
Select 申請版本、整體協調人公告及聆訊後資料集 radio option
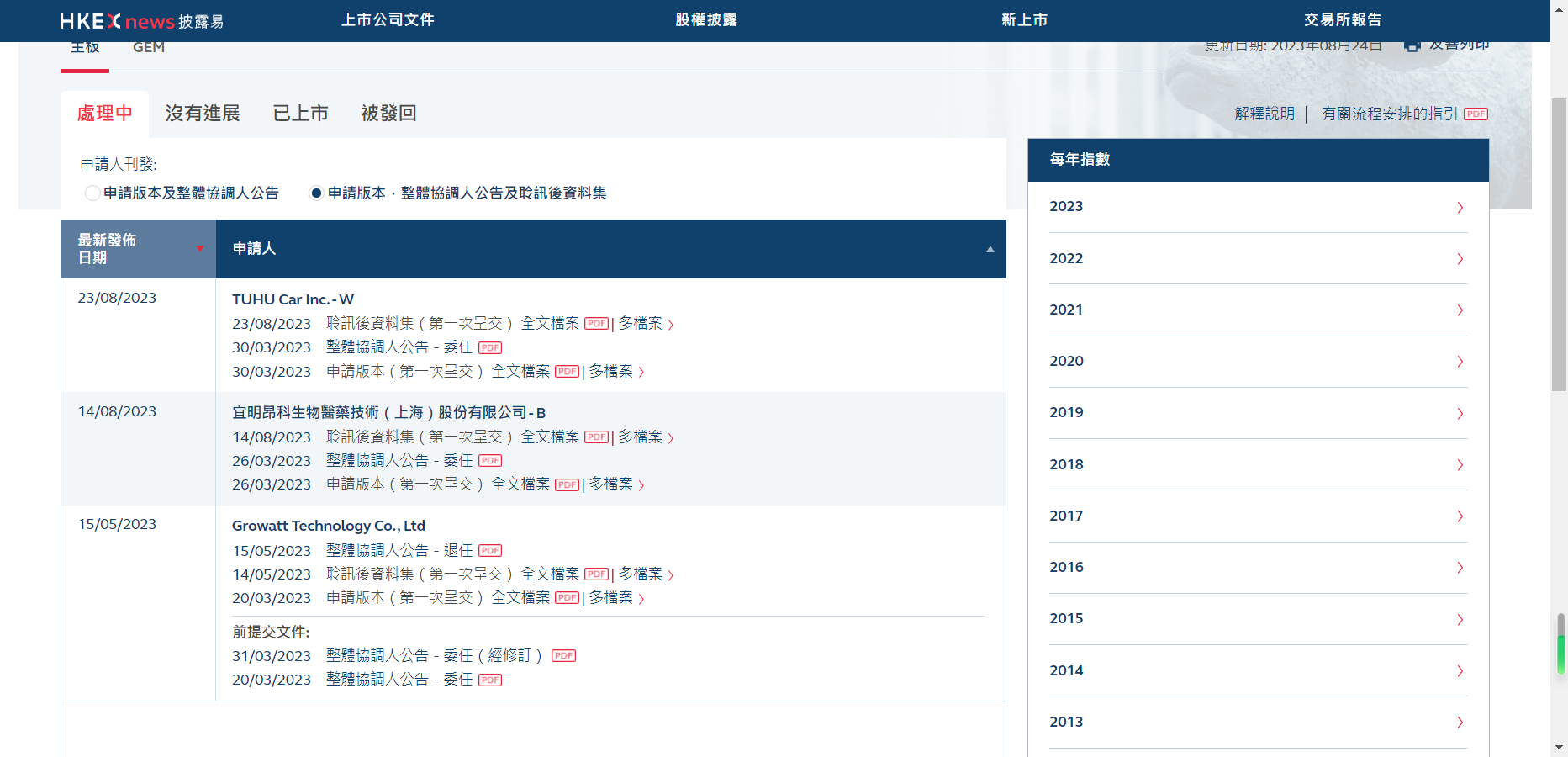coord(316,193)
